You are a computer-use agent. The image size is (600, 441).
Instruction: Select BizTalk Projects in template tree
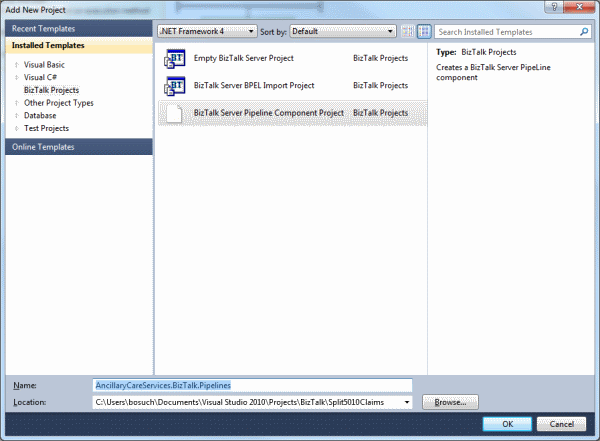point(51,90)
